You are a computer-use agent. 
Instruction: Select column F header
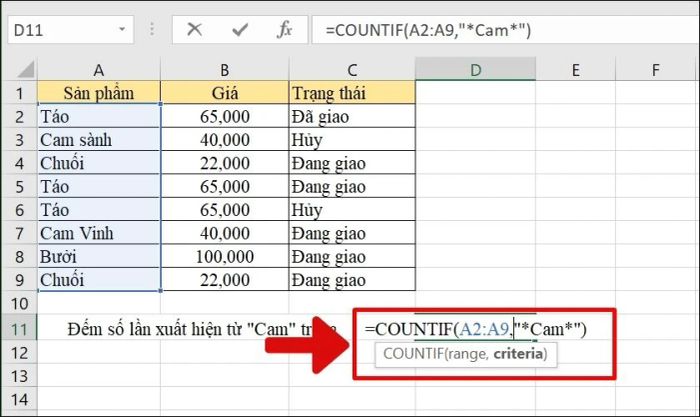[655, 70]
